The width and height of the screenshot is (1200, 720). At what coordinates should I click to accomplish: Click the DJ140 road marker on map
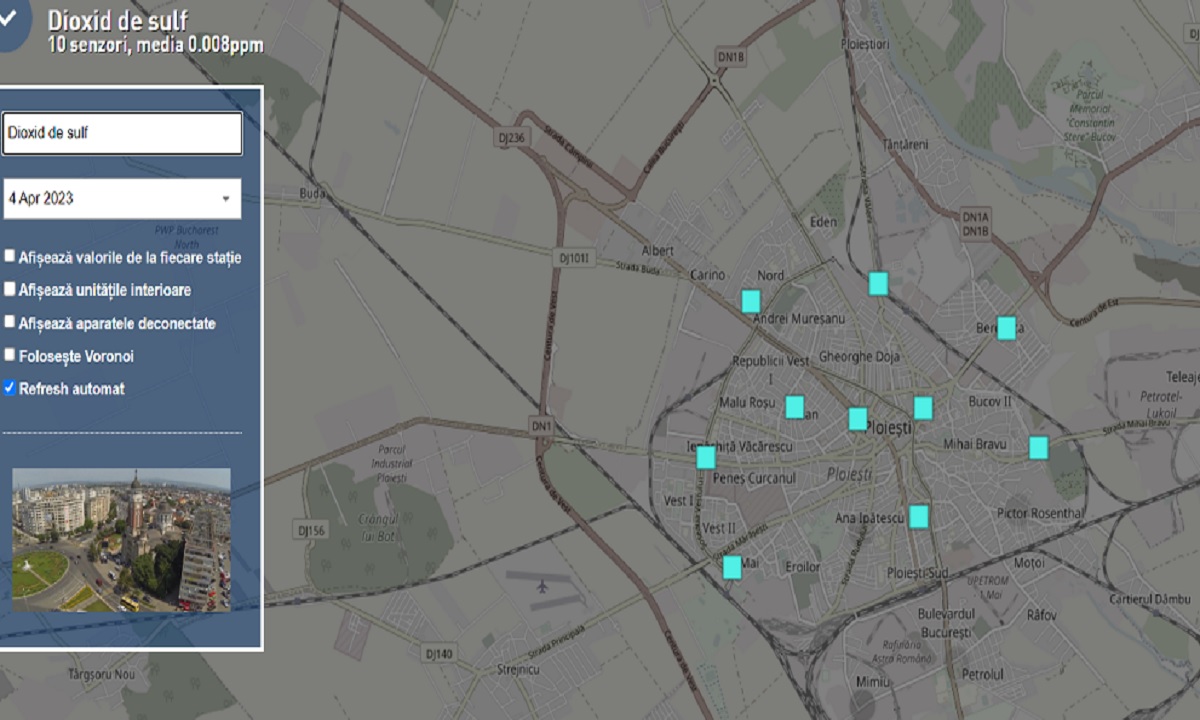pos(439,654)
